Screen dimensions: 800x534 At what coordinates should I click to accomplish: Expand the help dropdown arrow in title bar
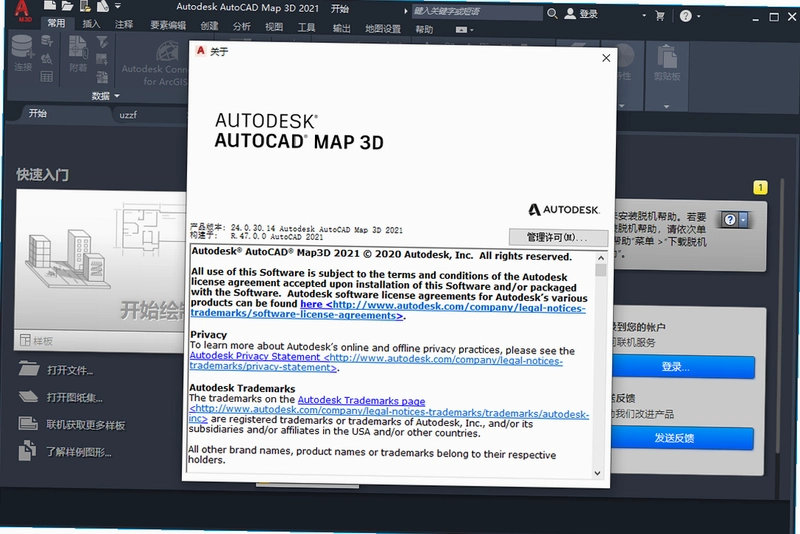point(698,16)
